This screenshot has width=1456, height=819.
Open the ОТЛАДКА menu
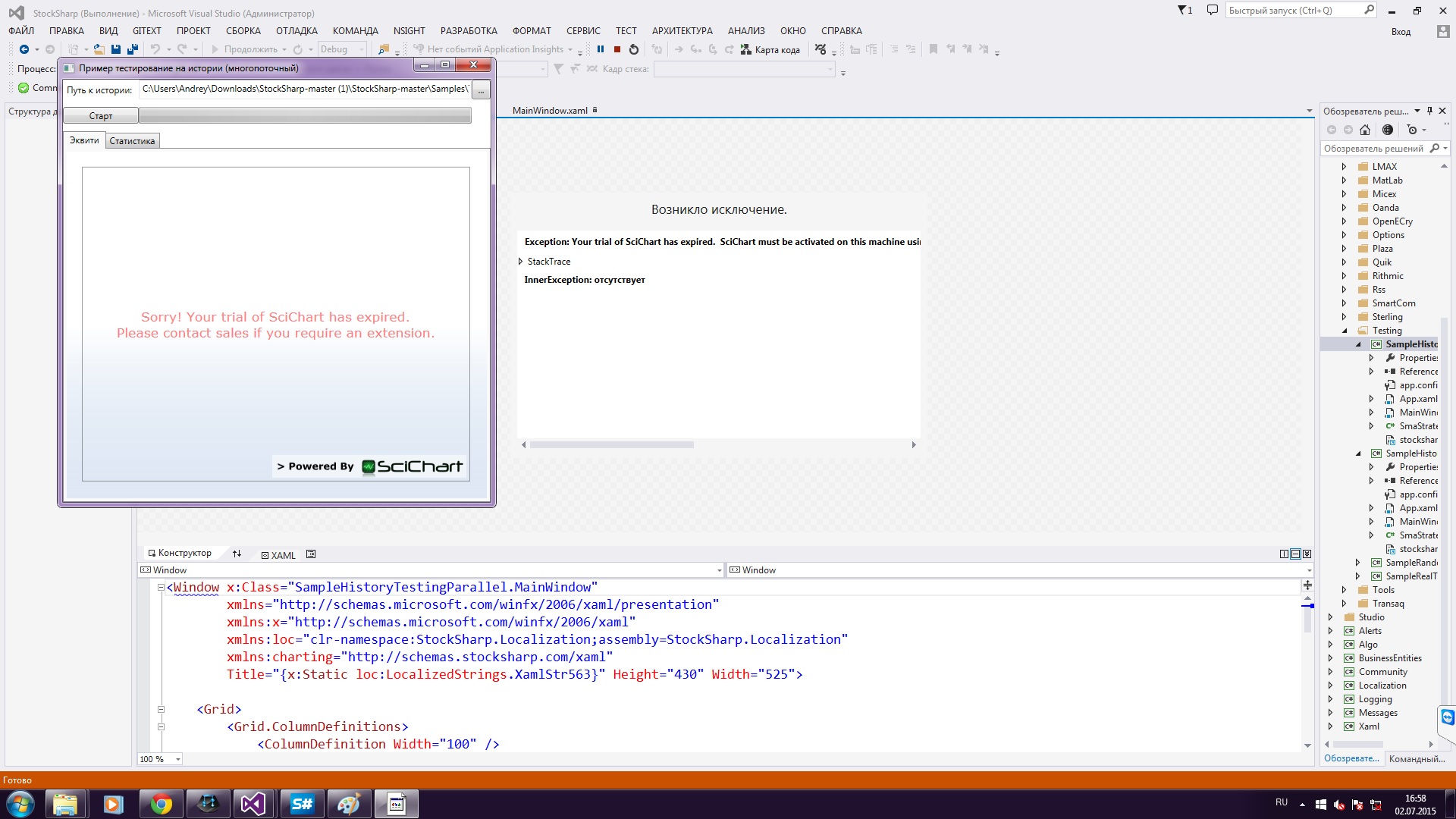(297, 31)
